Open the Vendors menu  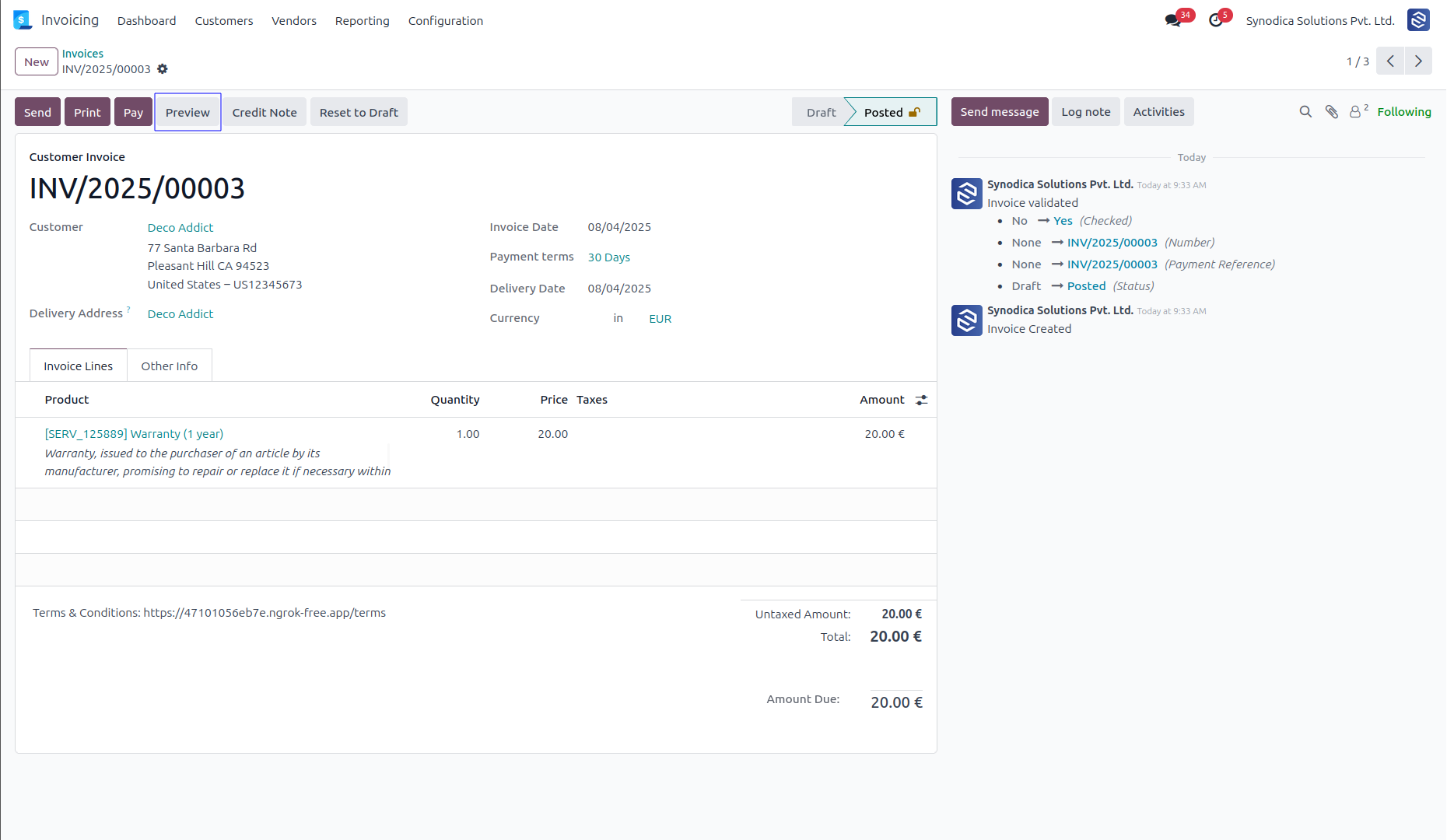click(294, 21)
